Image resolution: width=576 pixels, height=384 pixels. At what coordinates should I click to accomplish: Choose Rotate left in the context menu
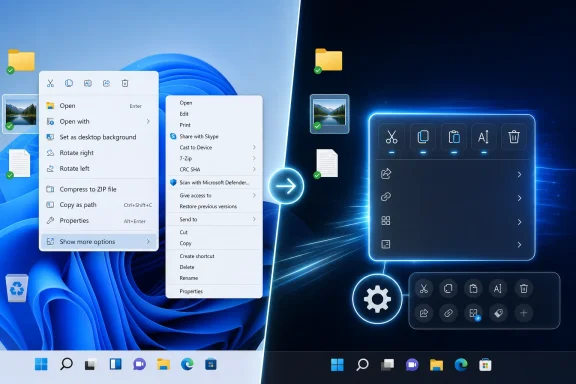point(99,169)
